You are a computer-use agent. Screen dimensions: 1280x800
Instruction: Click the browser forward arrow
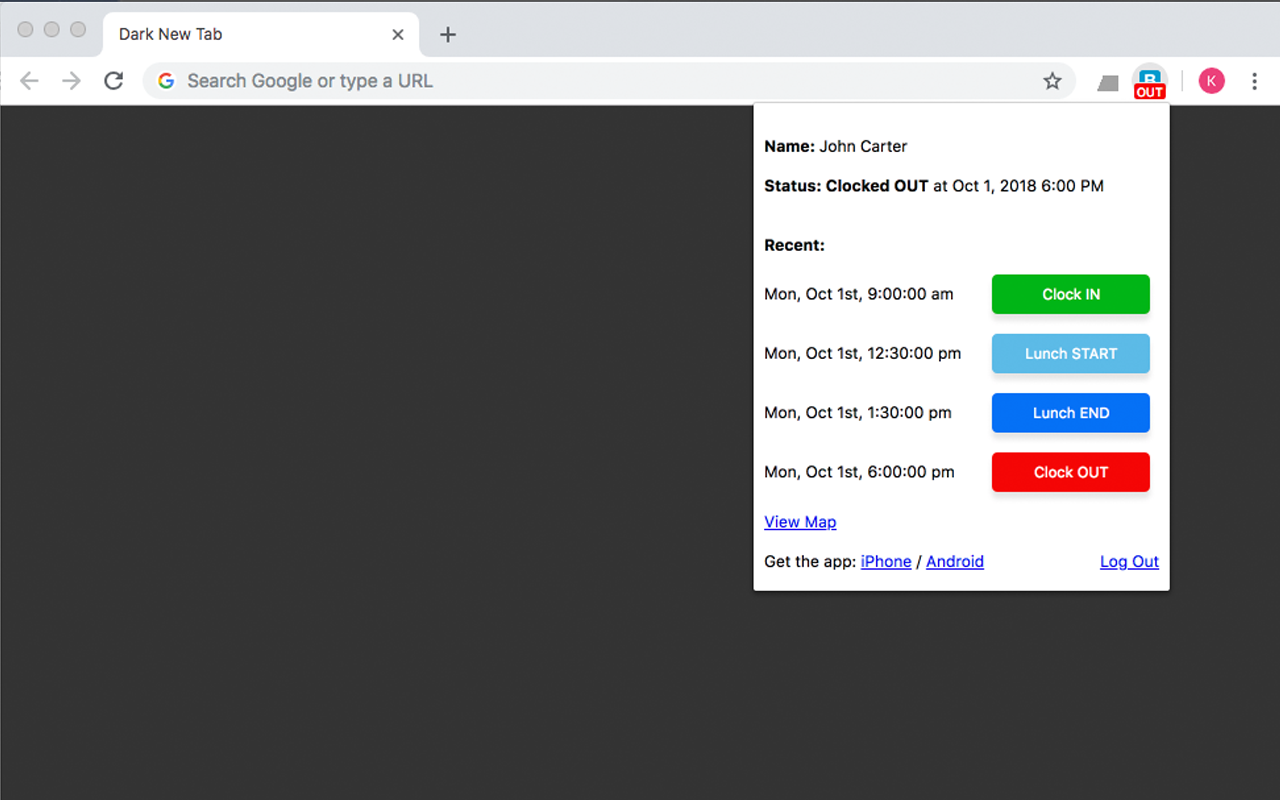[x=71, y=81]
